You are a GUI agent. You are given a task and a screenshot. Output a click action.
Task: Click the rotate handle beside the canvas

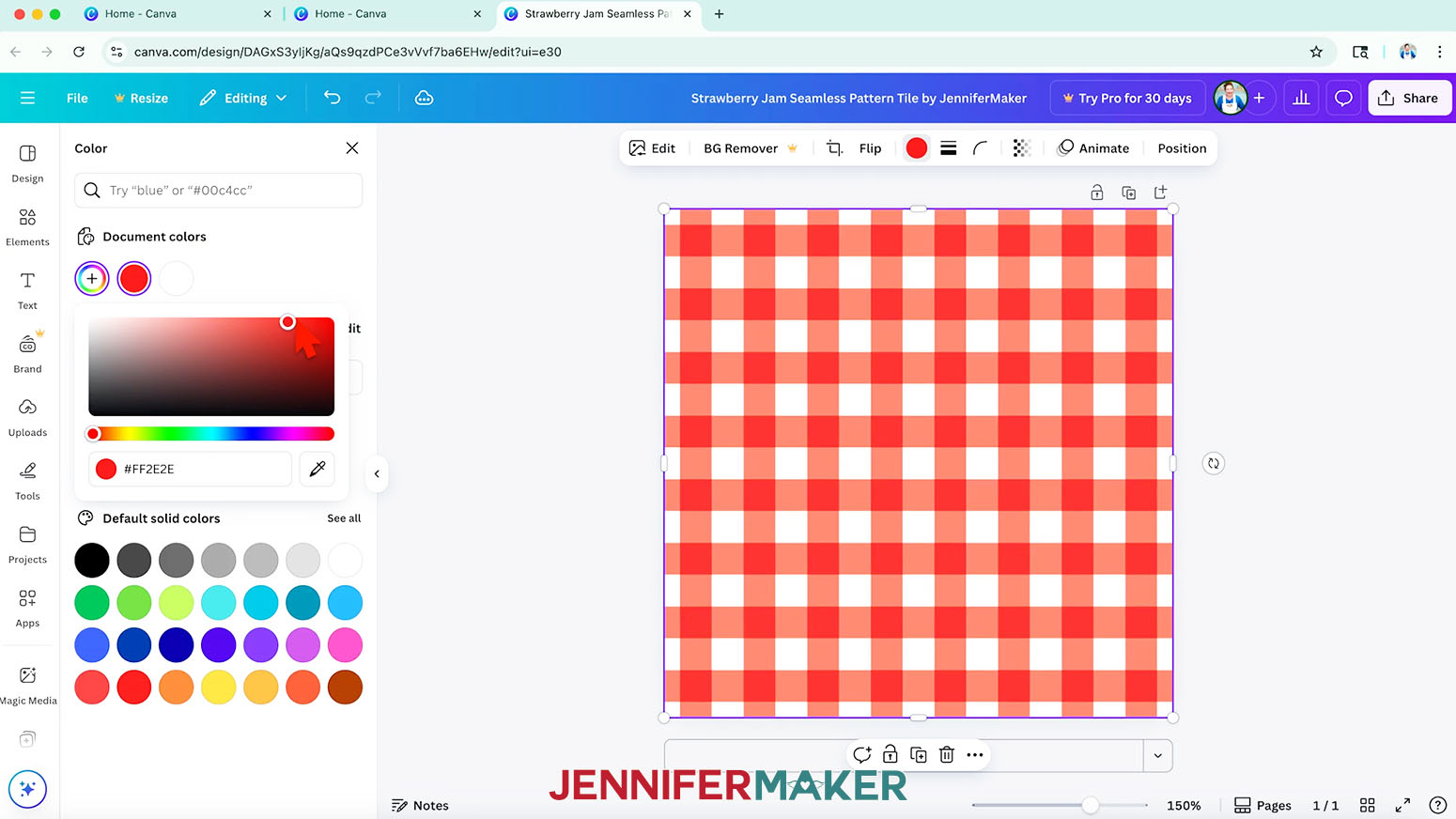1214,463
